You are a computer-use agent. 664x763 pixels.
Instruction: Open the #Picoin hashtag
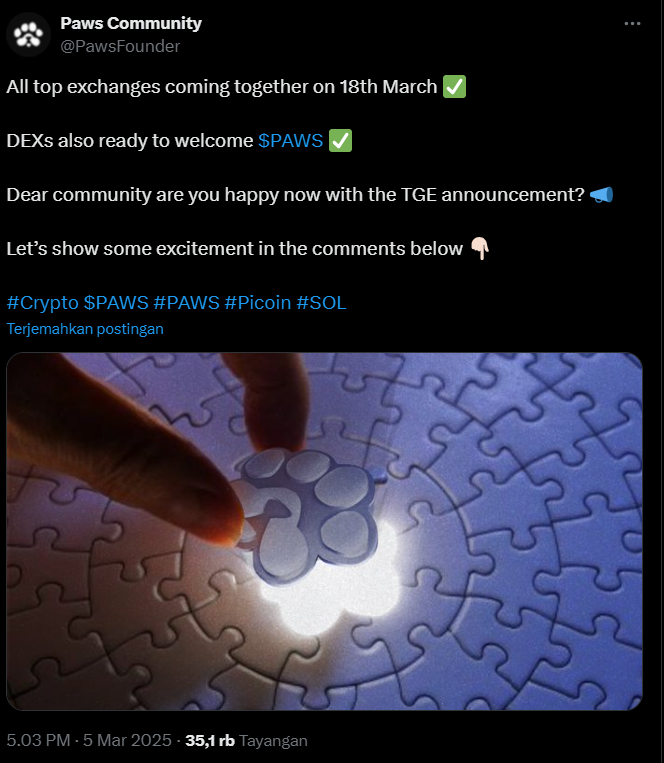(258, 303)
